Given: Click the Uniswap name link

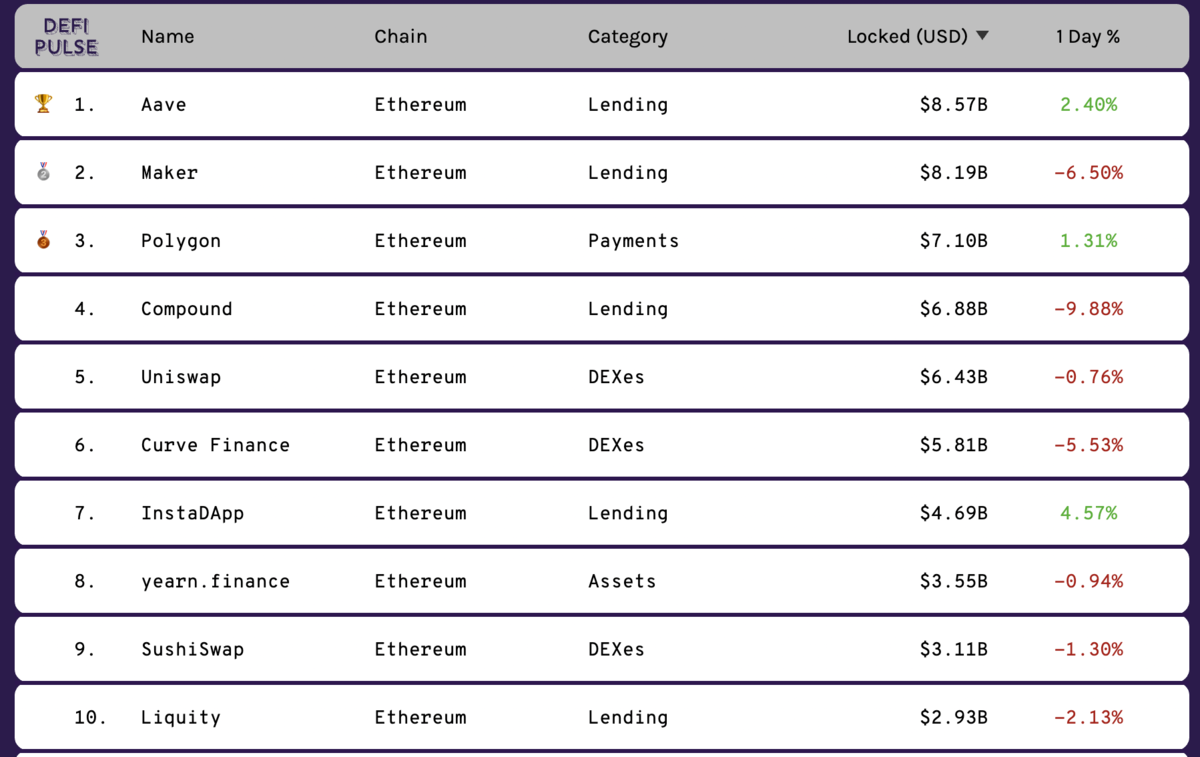Looking at the screenshot, I should (x=180, y=377).
